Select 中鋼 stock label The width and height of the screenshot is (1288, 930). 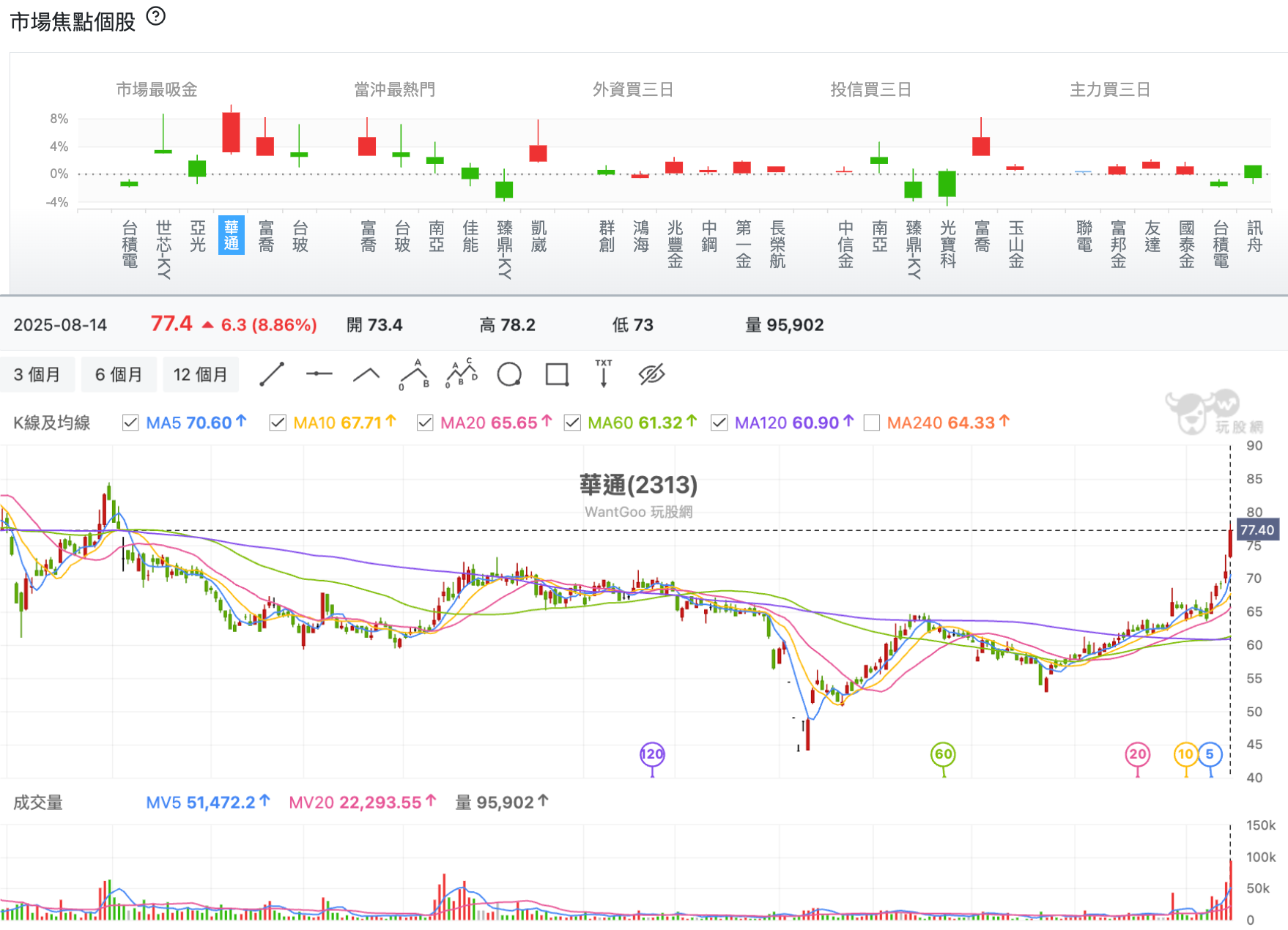pos(709,236)
